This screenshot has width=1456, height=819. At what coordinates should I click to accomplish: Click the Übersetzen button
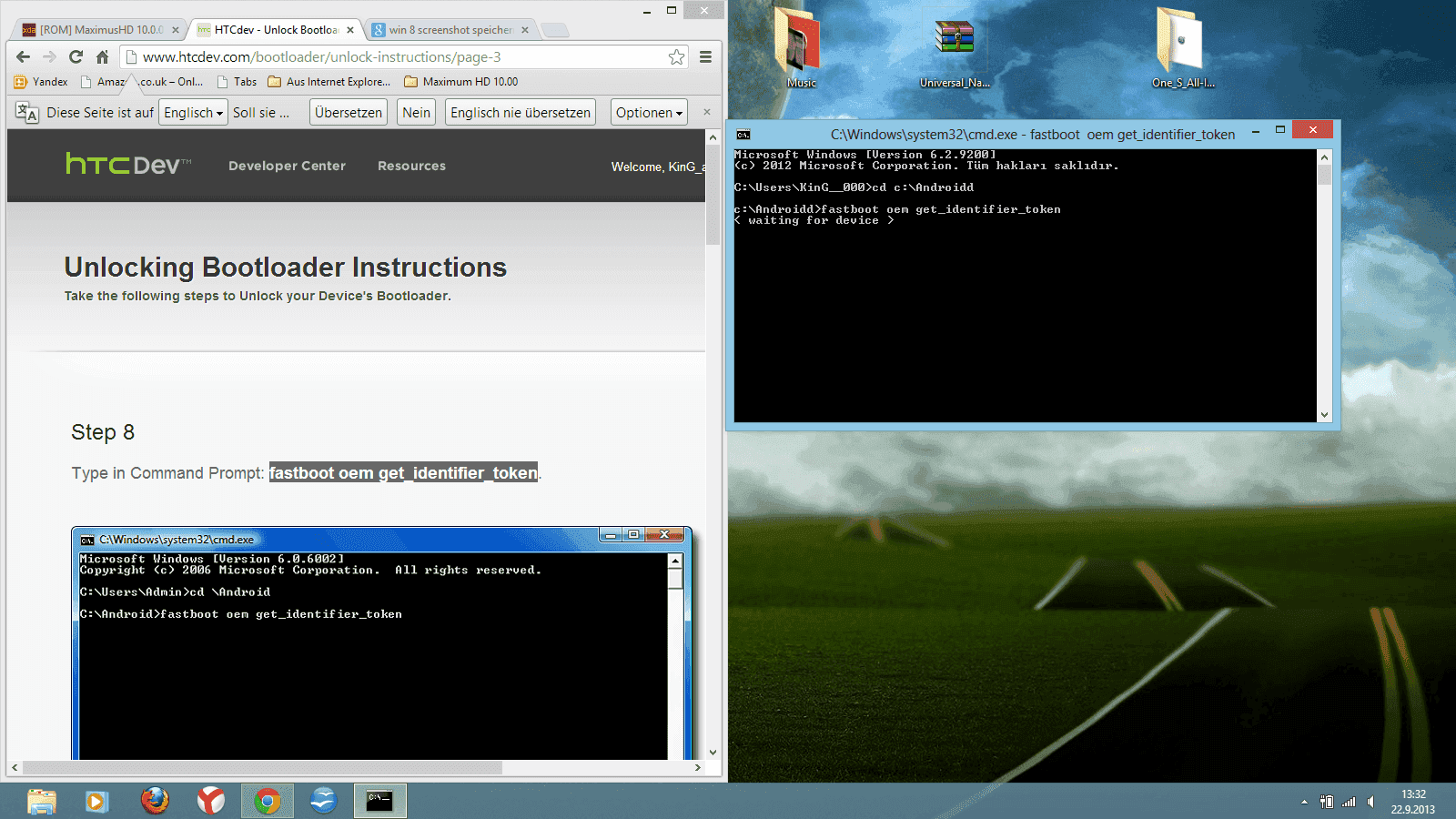click(x=349, y=113)
